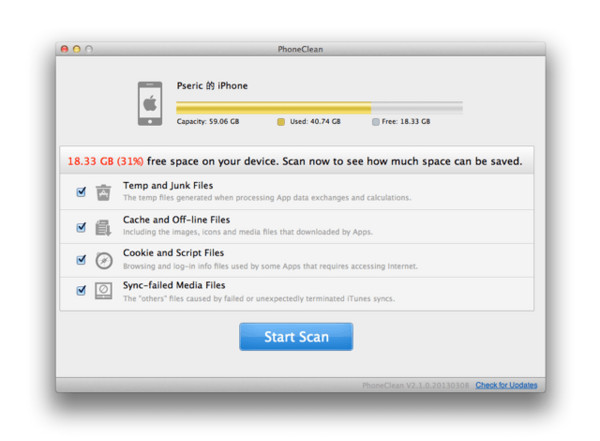Click the compass Cookie and Script icon
This screenshot has height=441, width=600.
(104, 261)
